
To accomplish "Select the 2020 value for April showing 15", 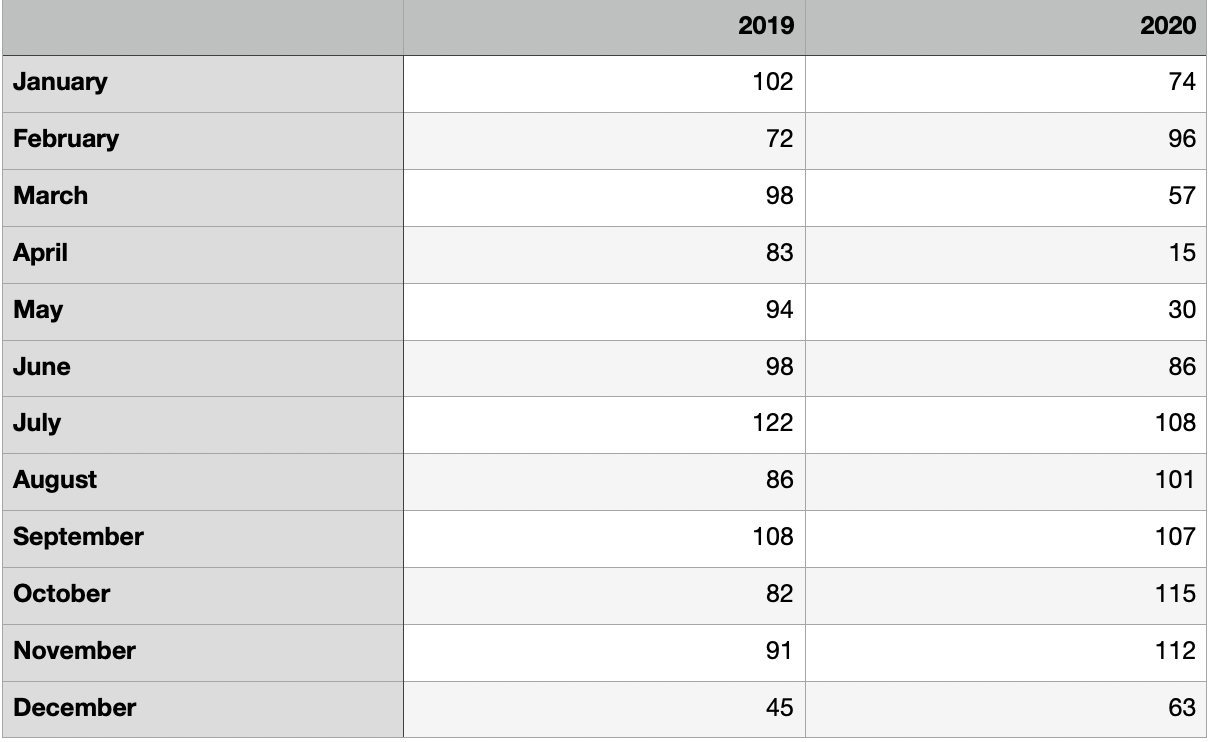I will [x=1007, y=254].
